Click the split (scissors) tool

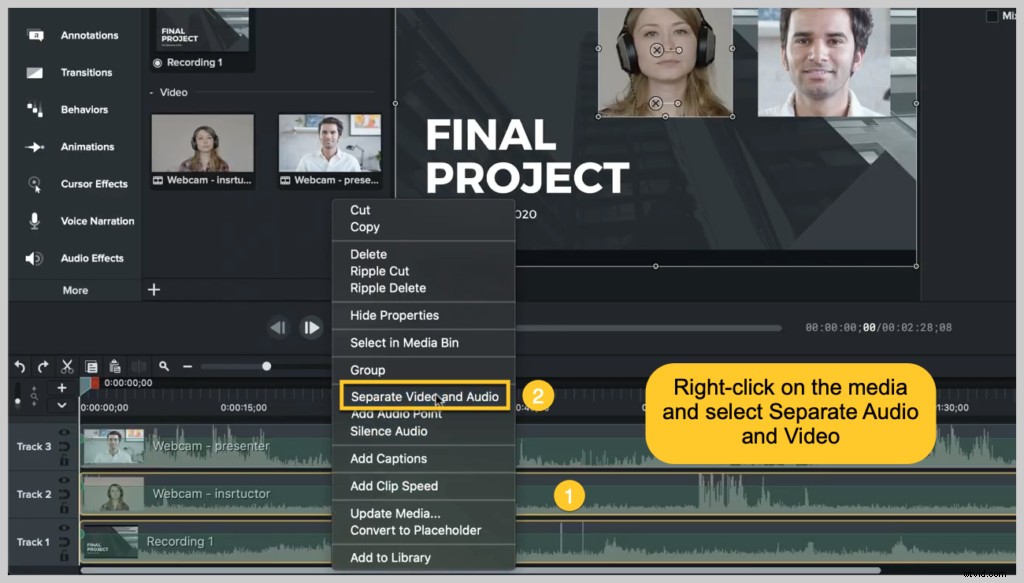tap(67, 366)
